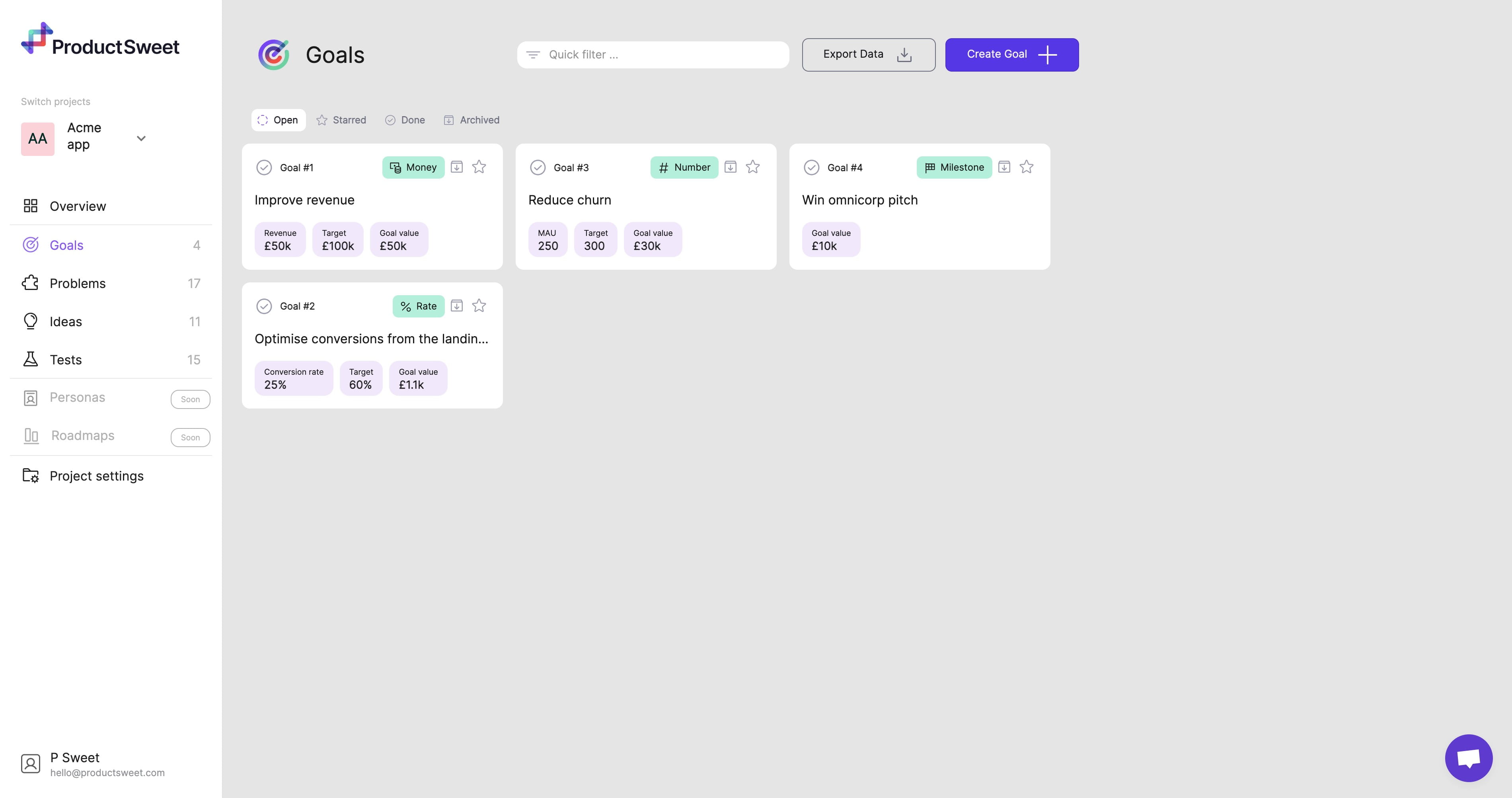Click the Create Goal button
The image size is (1512, 798).
tap(1011, 54)
